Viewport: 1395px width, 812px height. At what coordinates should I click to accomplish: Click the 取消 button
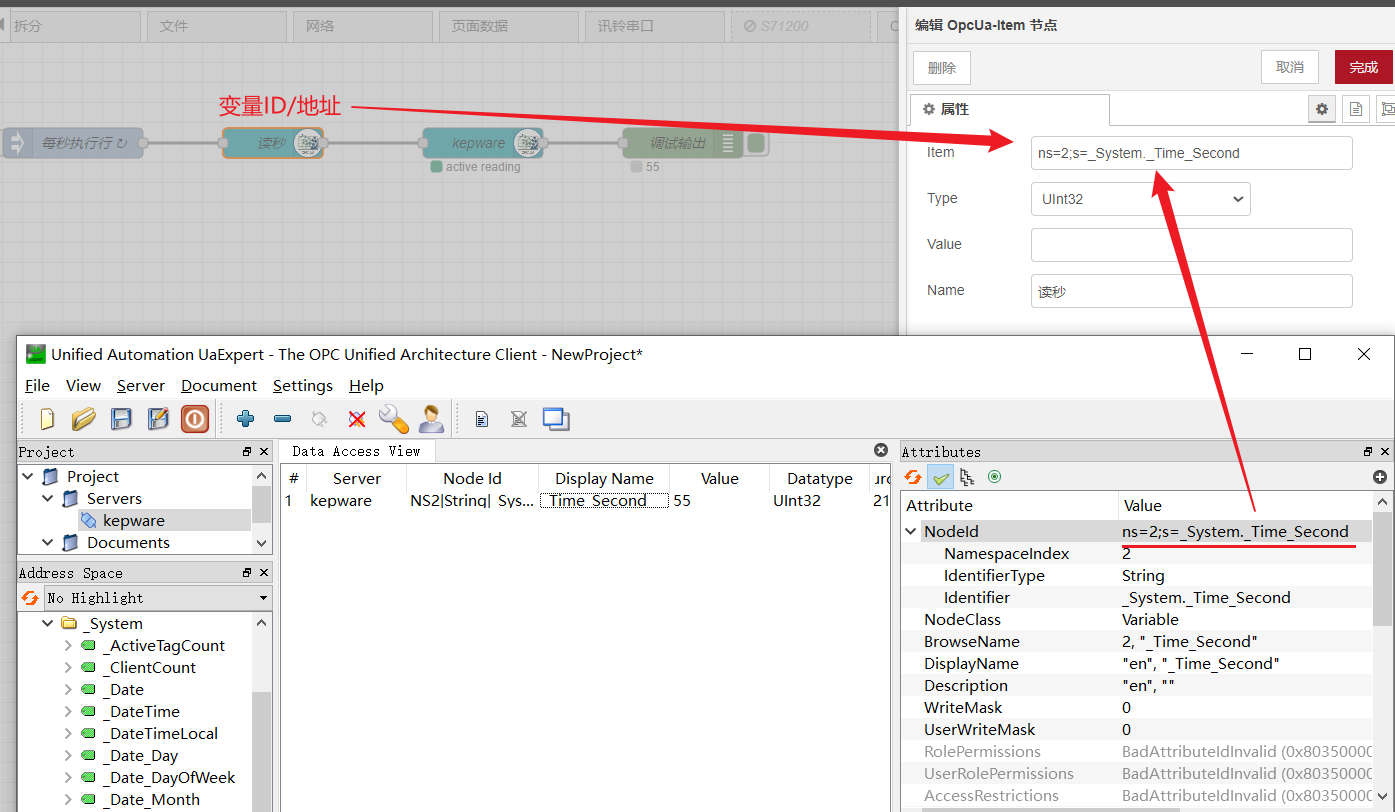pos(1290,67)
